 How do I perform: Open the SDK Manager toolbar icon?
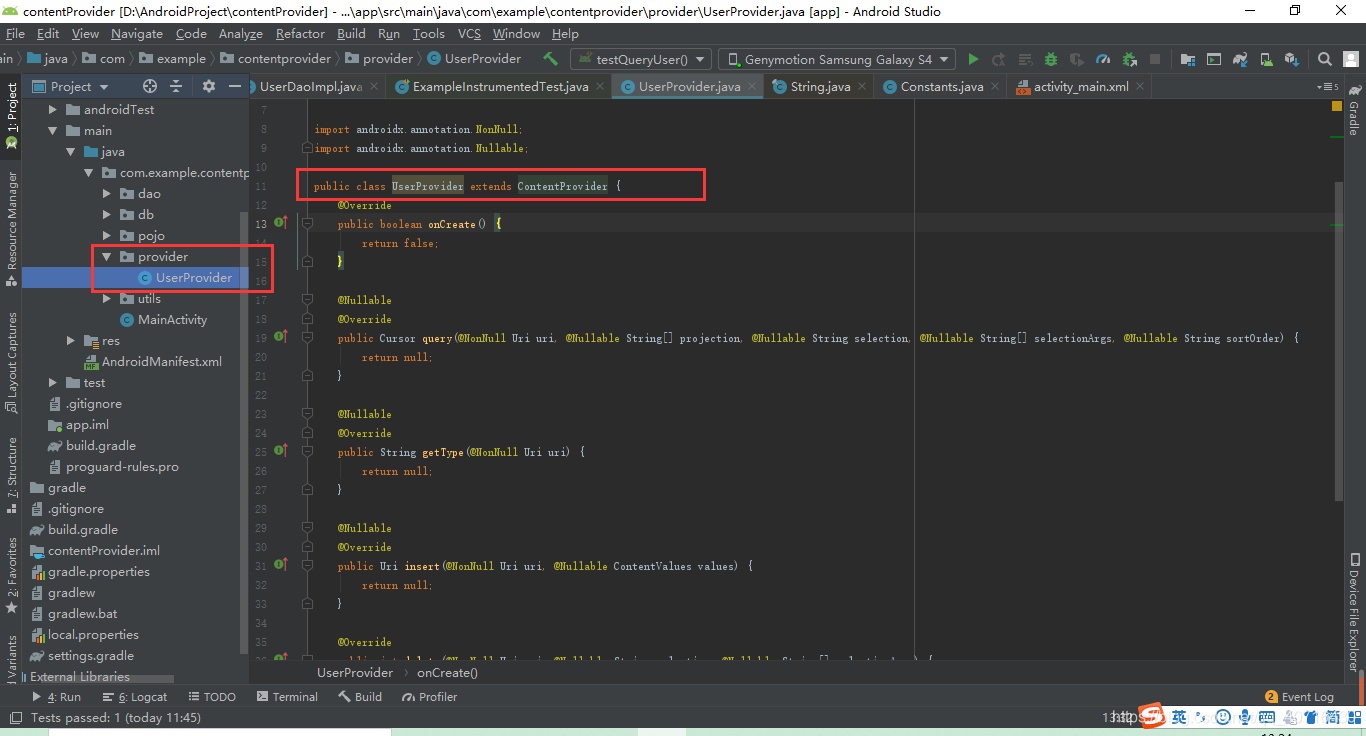pos(1291,59)
